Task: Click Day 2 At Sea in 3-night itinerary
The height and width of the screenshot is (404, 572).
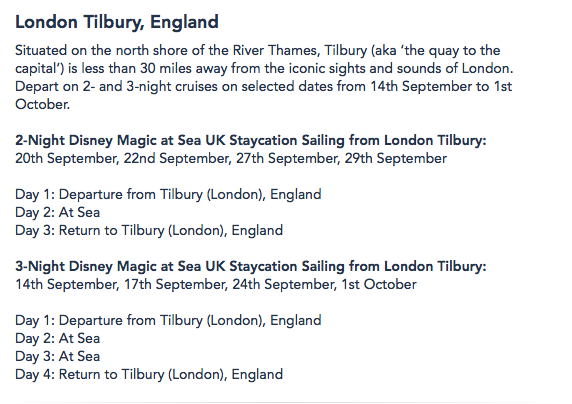Action: coord(57,339)
